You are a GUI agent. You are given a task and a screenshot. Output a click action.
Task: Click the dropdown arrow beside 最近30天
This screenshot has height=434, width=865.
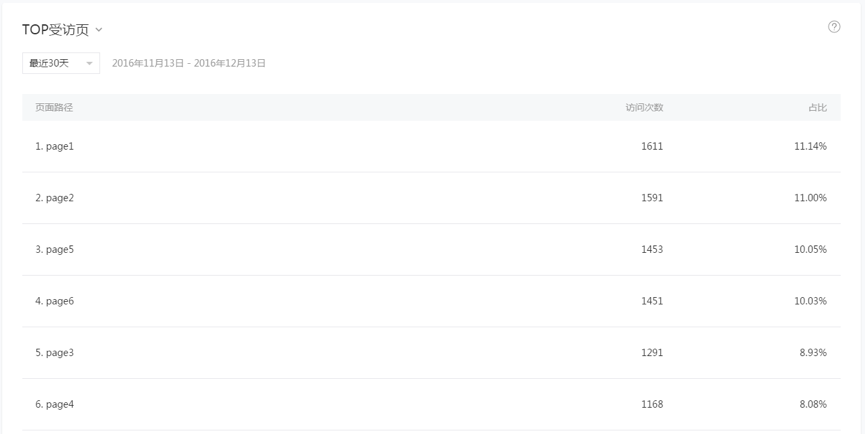89,63
